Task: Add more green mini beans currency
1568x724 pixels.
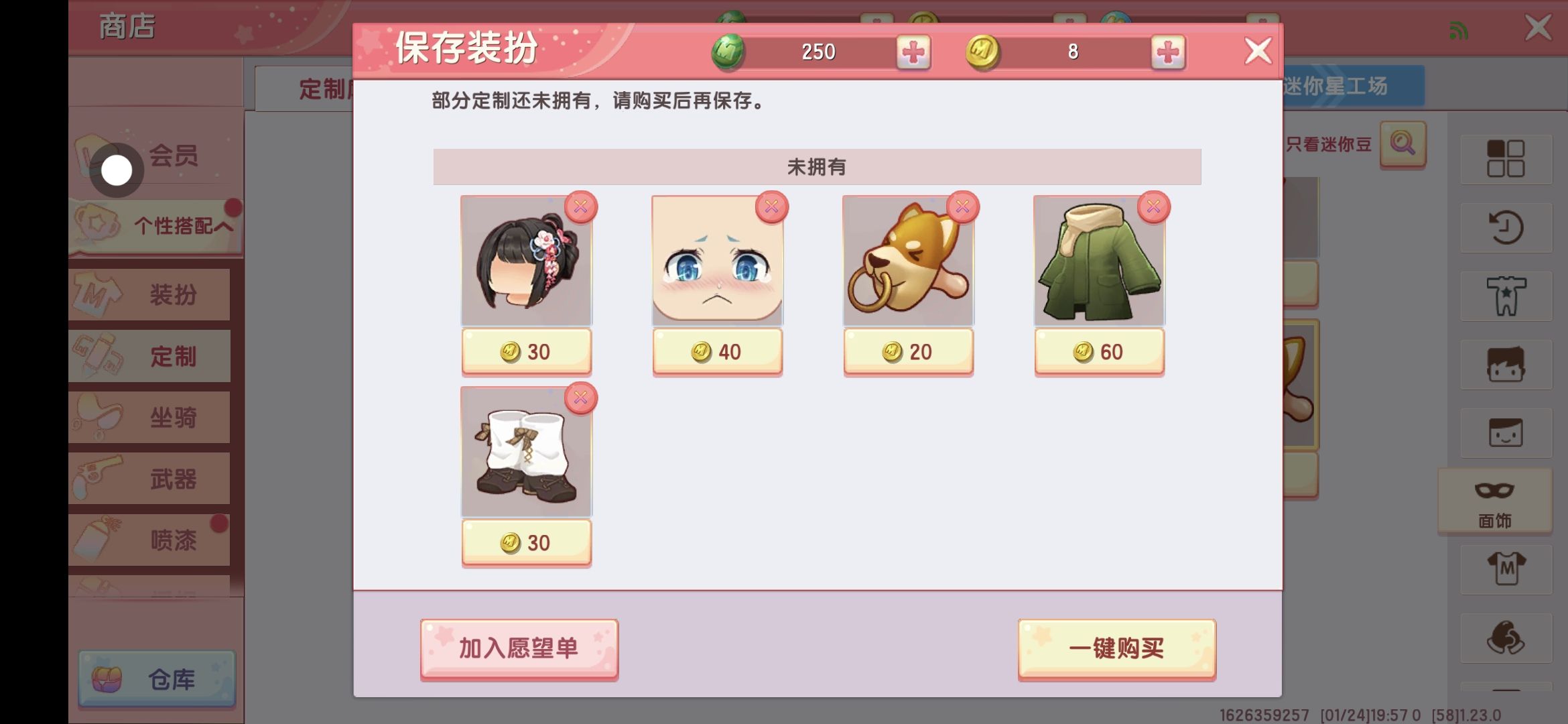Action: 913,52
